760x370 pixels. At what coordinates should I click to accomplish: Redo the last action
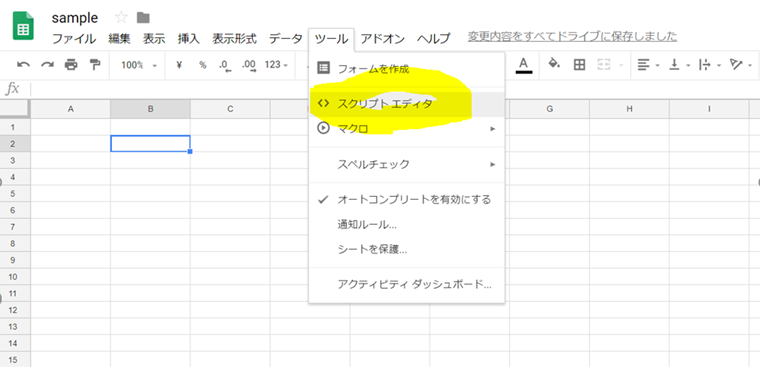(47, 64)
